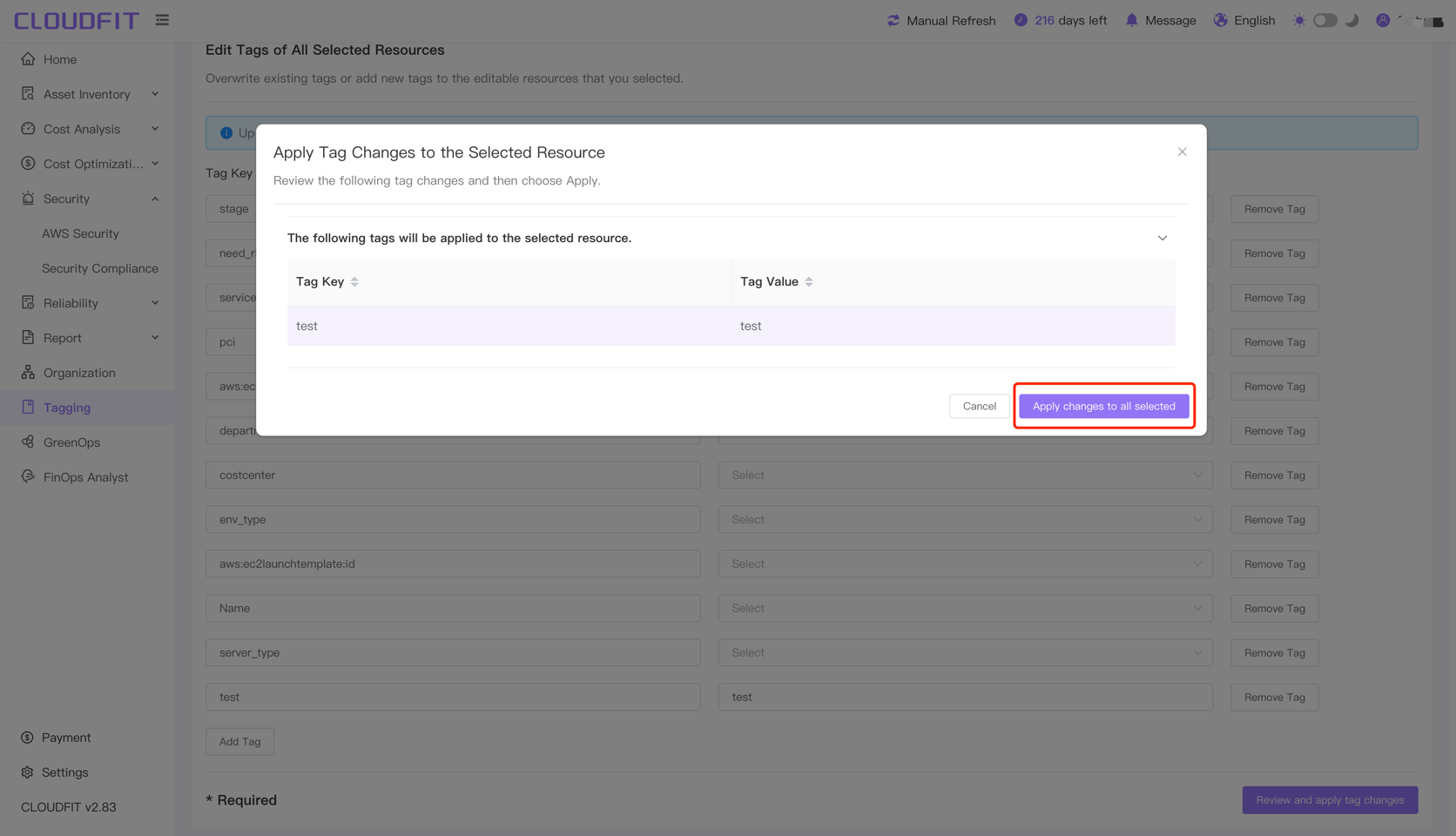The image size is (1456, 836).
Task: Open the FinOps Analyst page
Action: tap(87, 477)
